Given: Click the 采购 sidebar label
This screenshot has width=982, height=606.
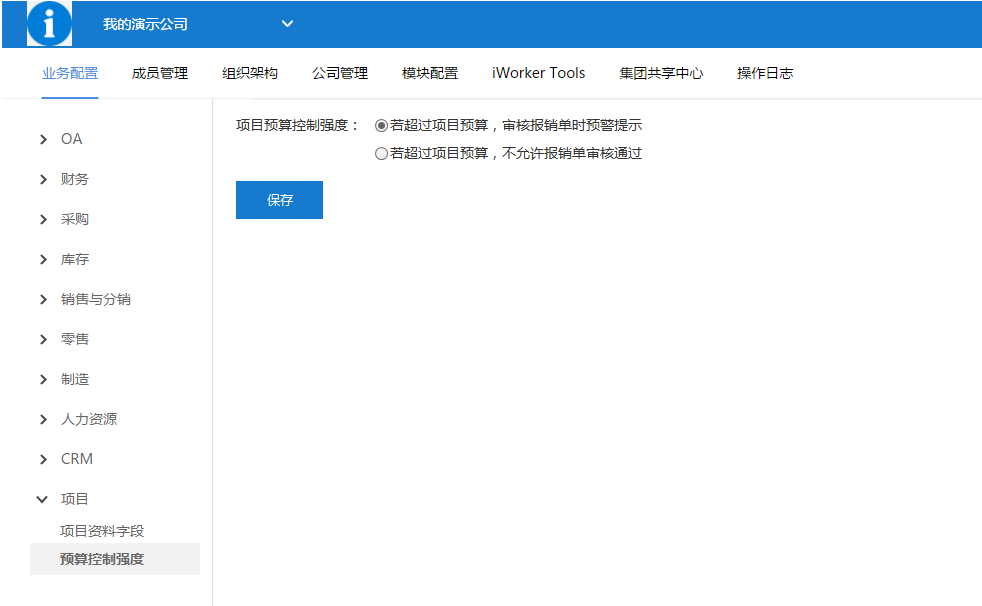Looking at the screenshot, I should 75,219.
